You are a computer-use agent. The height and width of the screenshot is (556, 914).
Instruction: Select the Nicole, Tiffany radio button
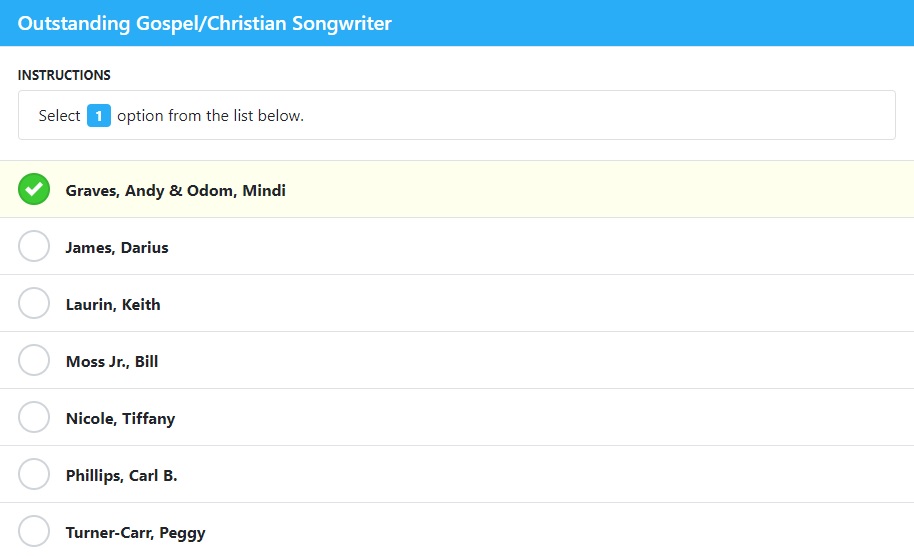[34, 417]
